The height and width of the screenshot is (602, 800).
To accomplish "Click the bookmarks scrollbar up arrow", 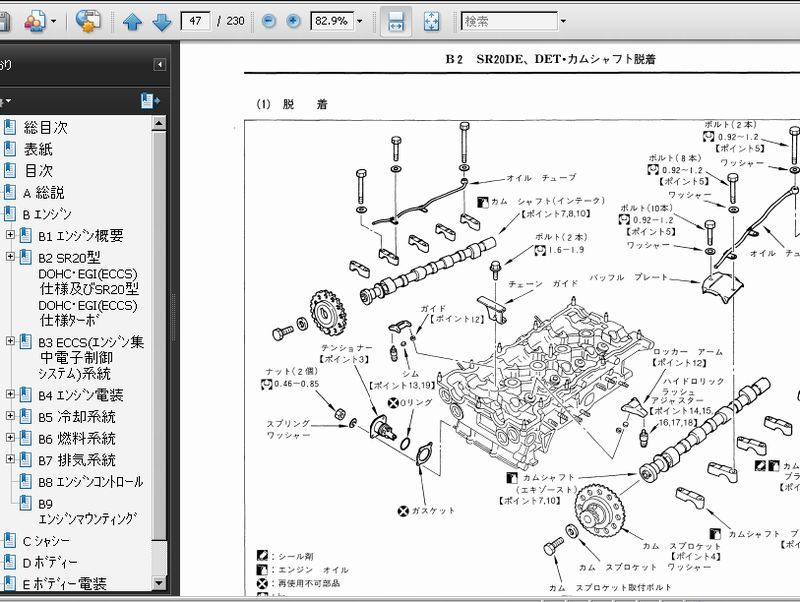I will pos(159,123).
